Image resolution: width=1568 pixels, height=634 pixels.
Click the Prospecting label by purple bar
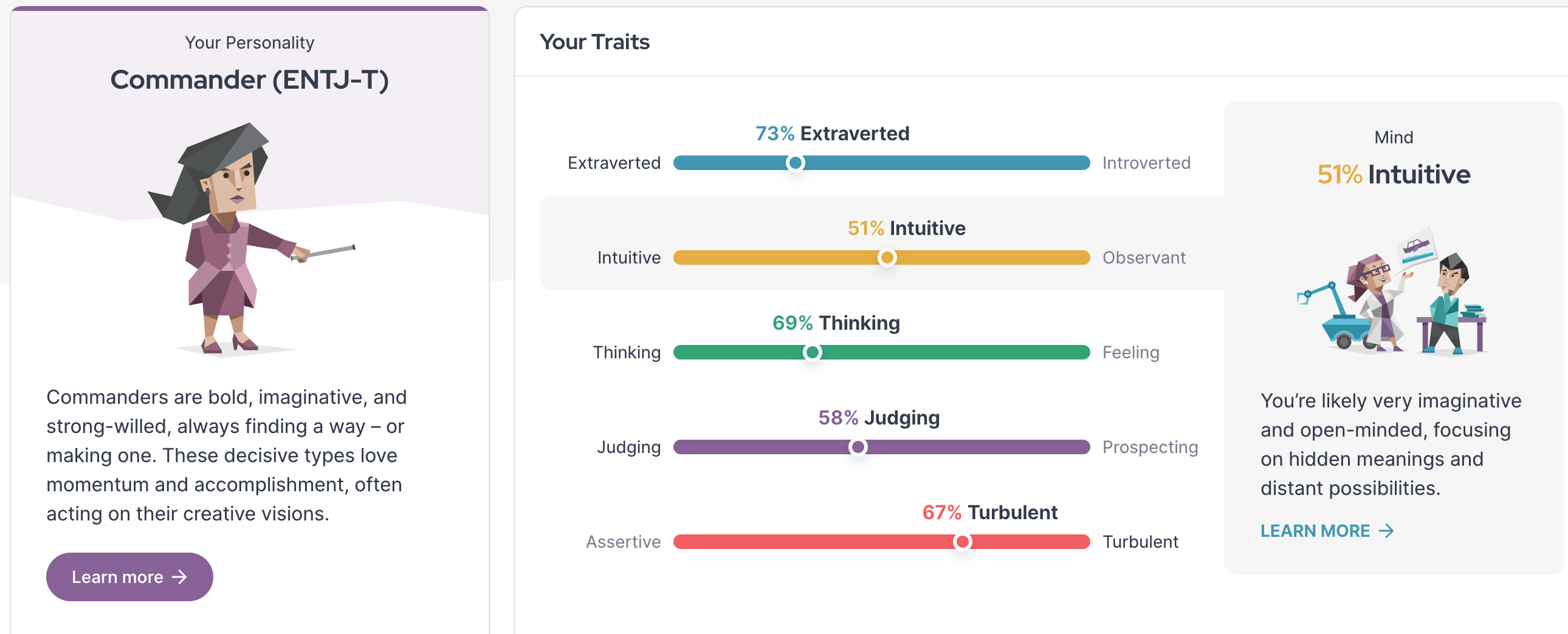[x=1150, y=446]
